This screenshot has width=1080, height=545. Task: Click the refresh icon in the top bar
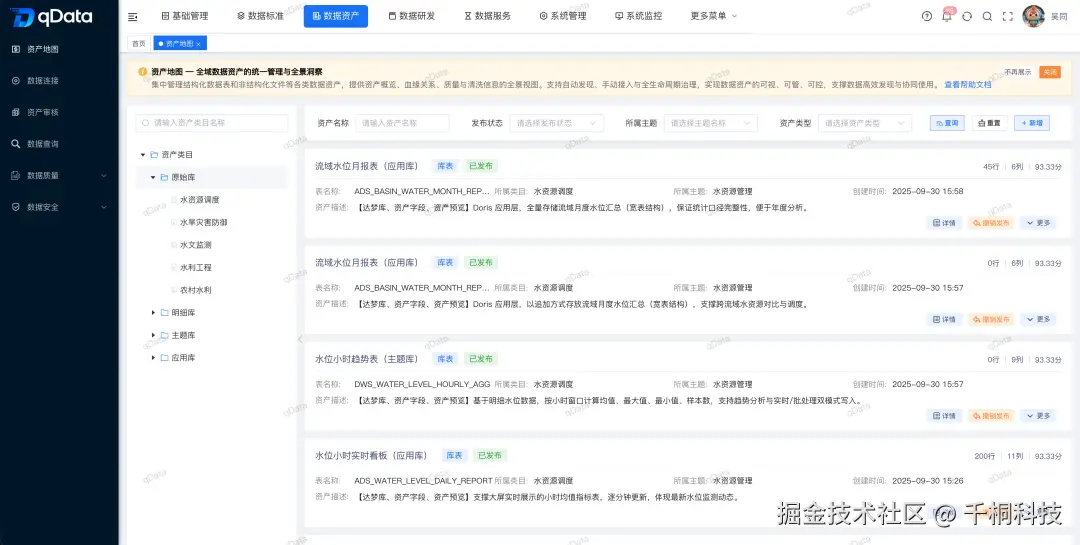(967, 17)
